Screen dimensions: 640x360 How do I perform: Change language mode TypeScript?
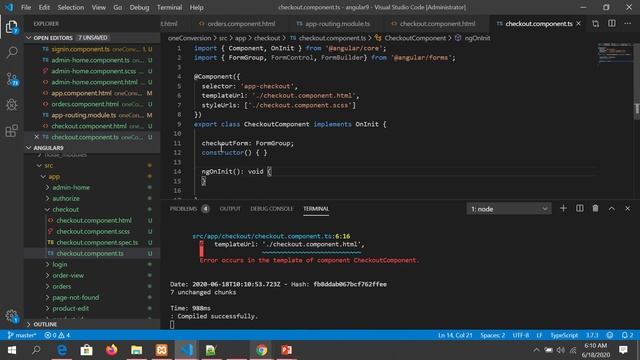(x=564, y=335)
